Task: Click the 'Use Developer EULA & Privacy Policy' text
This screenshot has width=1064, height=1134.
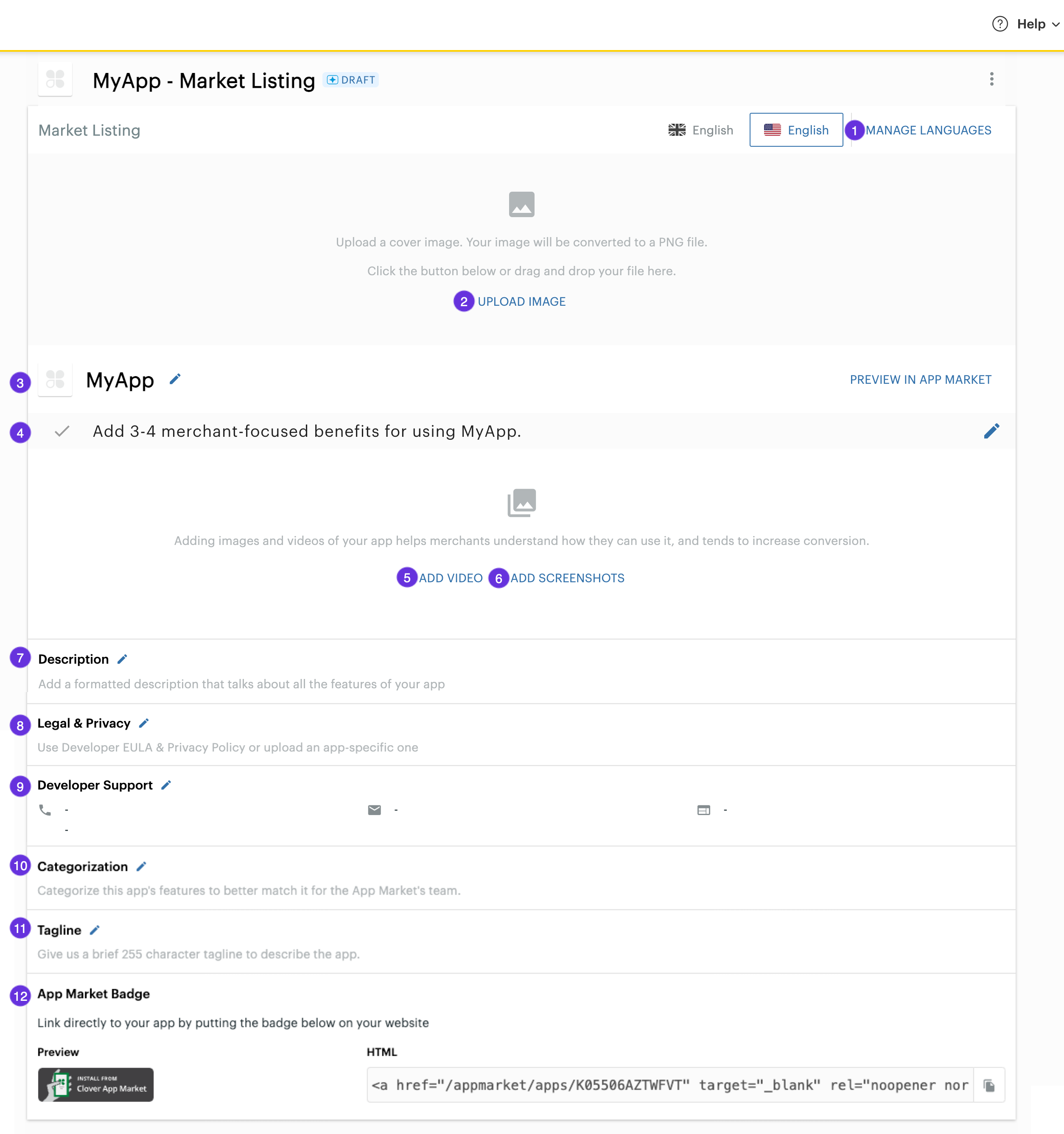Action: 228,747
